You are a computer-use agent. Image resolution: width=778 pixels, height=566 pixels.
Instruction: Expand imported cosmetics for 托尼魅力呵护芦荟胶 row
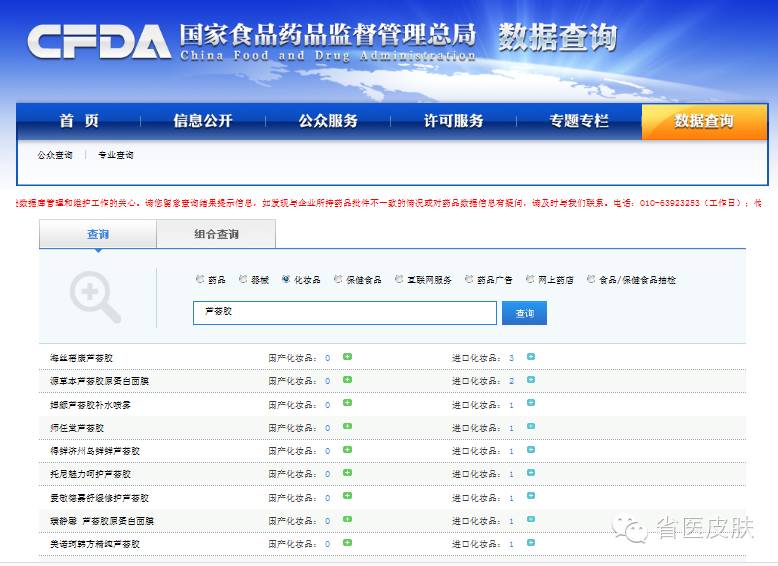pos(531,473)
